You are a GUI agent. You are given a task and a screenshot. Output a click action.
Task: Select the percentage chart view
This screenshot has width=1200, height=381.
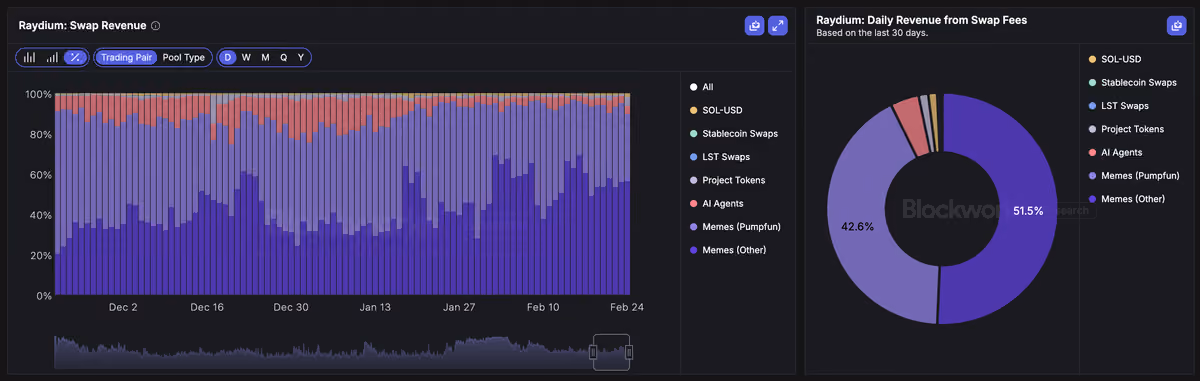tap(74, 57)
